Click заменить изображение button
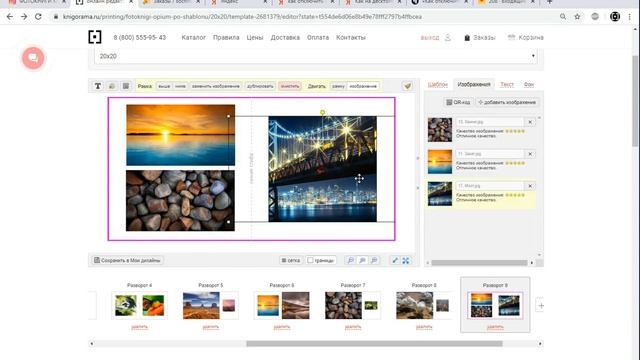Screen dimensions: 640x360 [x=216, y=86]
